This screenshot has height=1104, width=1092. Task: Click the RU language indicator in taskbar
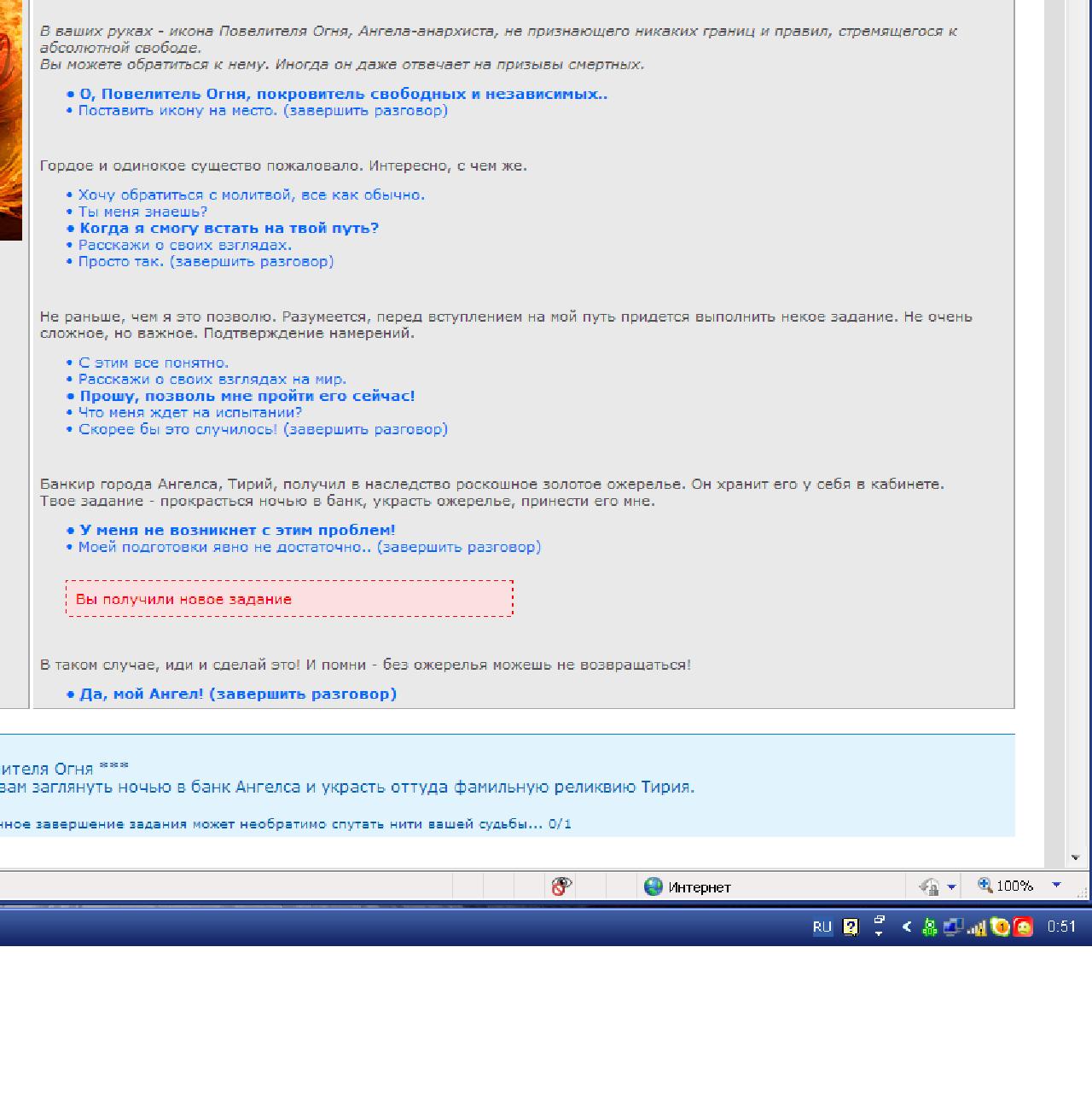coord(822,927)
